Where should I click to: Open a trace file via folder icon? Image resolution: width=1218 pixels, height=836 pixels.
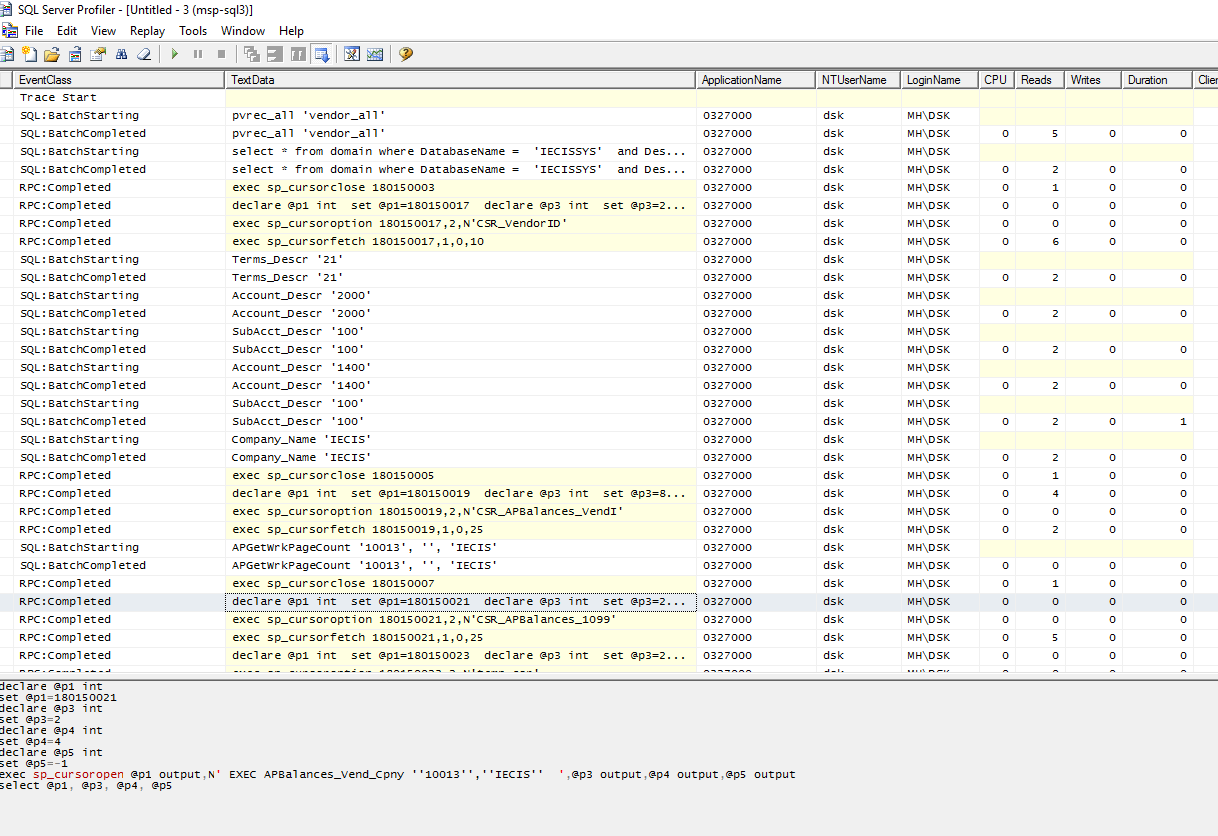[51, 54]
